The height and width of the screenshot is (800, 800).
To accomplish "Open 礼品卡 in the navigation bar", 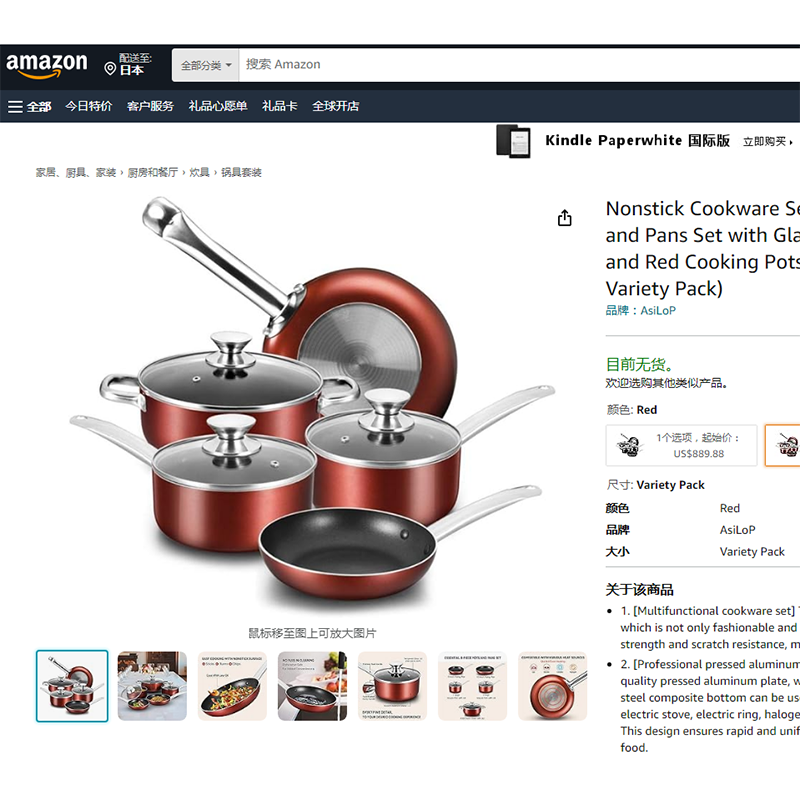I will pyautogui.click(x=280, y=106).
